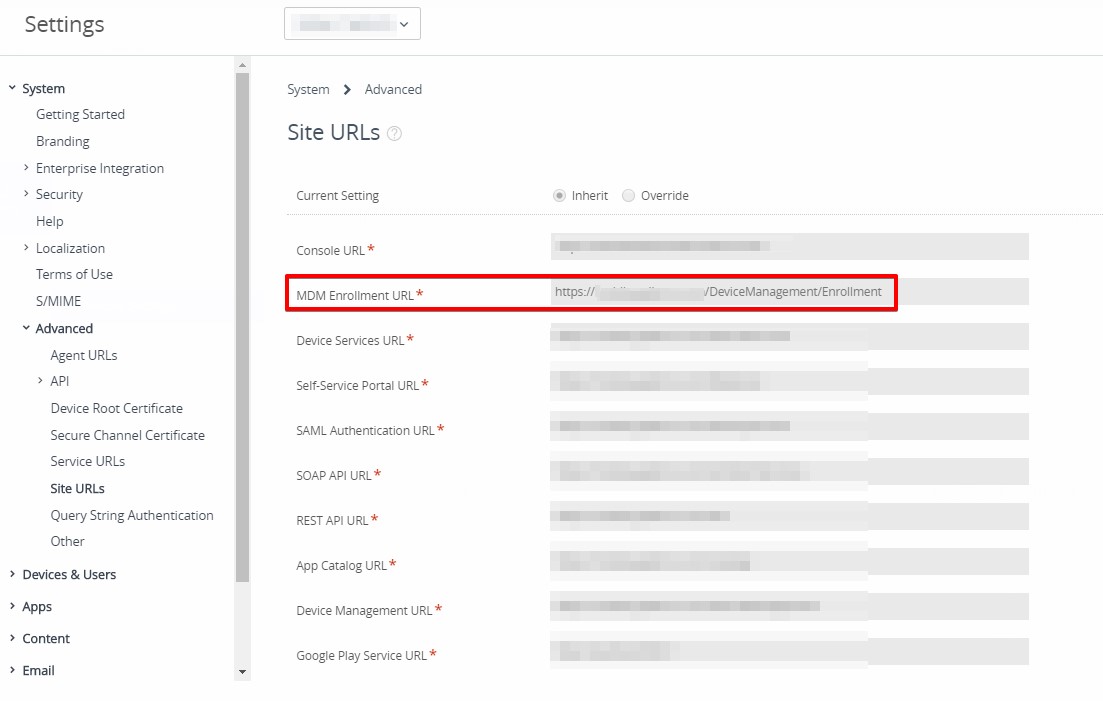1103x701 pixels.
Task: Click the Advanced breadcrumb link
Action: [x=393, y=90]
